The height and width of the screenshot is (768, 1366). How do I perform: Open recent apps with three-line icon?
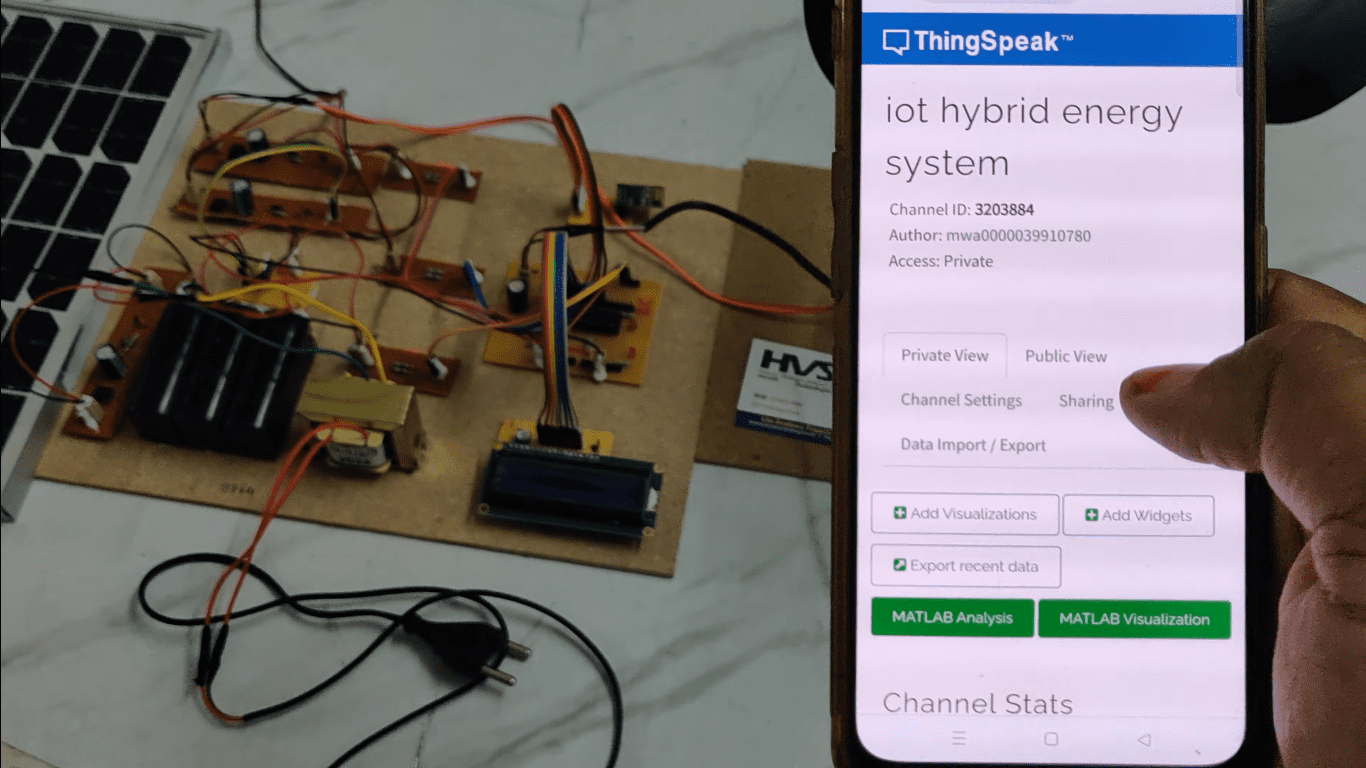click(959, 739)
